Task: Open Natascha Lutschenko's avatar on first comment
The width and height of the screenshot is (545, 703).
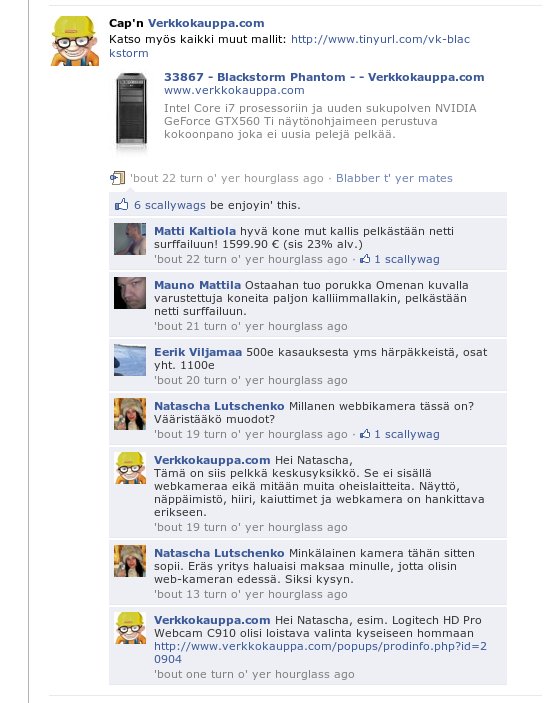Action: [x=130, y=414]
